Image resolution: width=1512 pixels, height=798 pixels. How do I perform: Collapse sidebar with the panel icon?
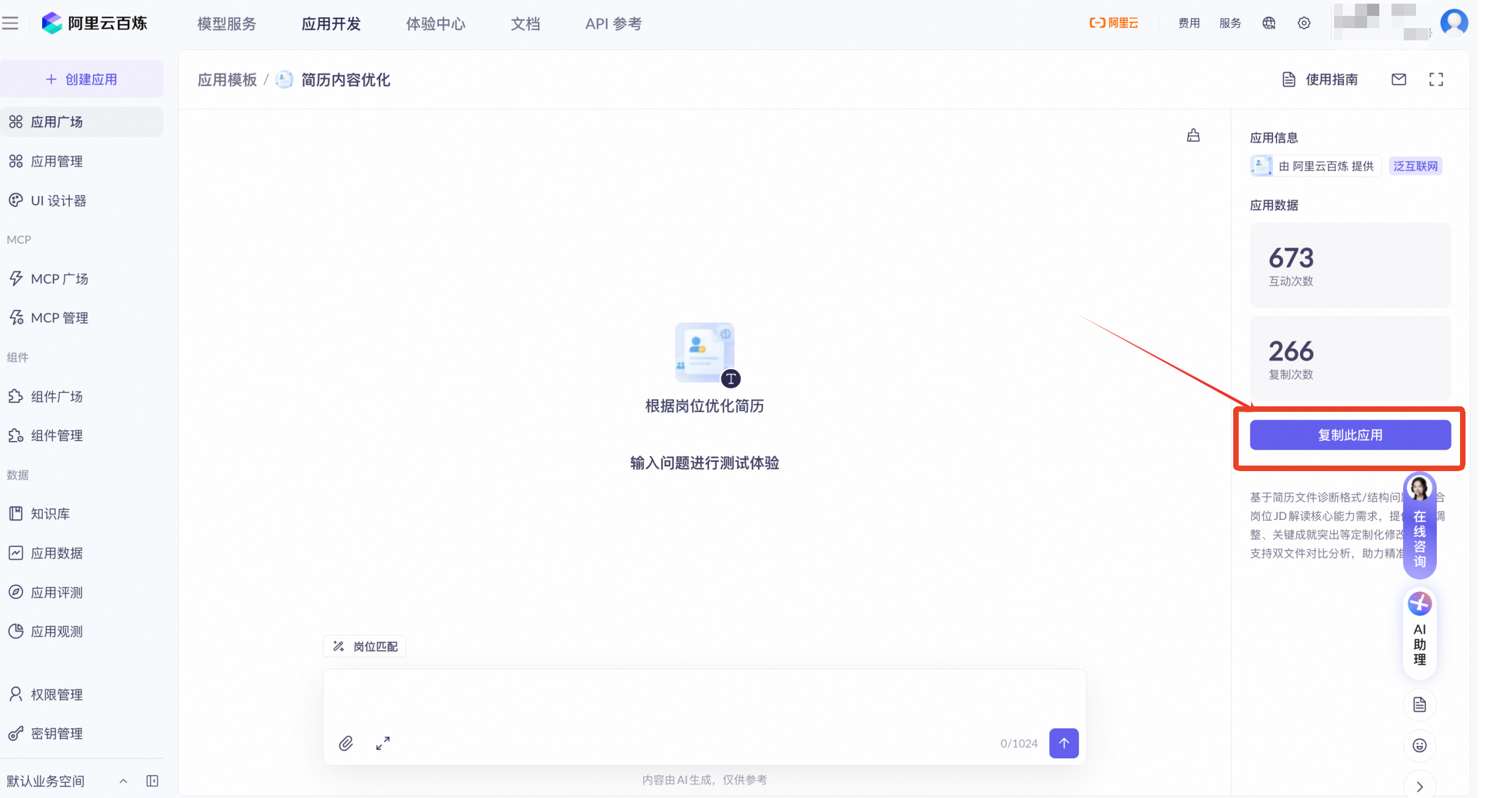pos(152,780)
